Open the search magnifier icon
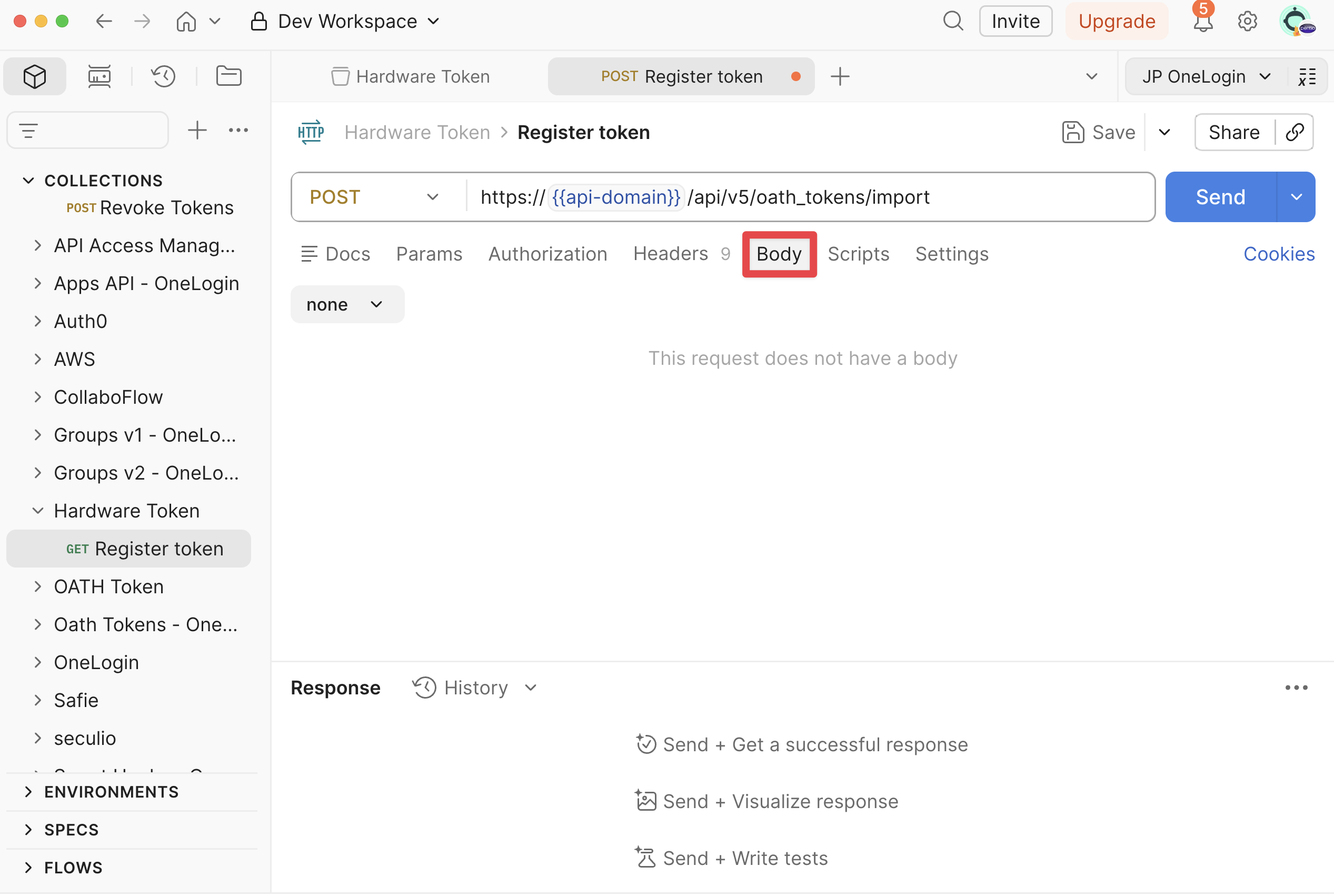1334x896 pixels. [953, 22]
